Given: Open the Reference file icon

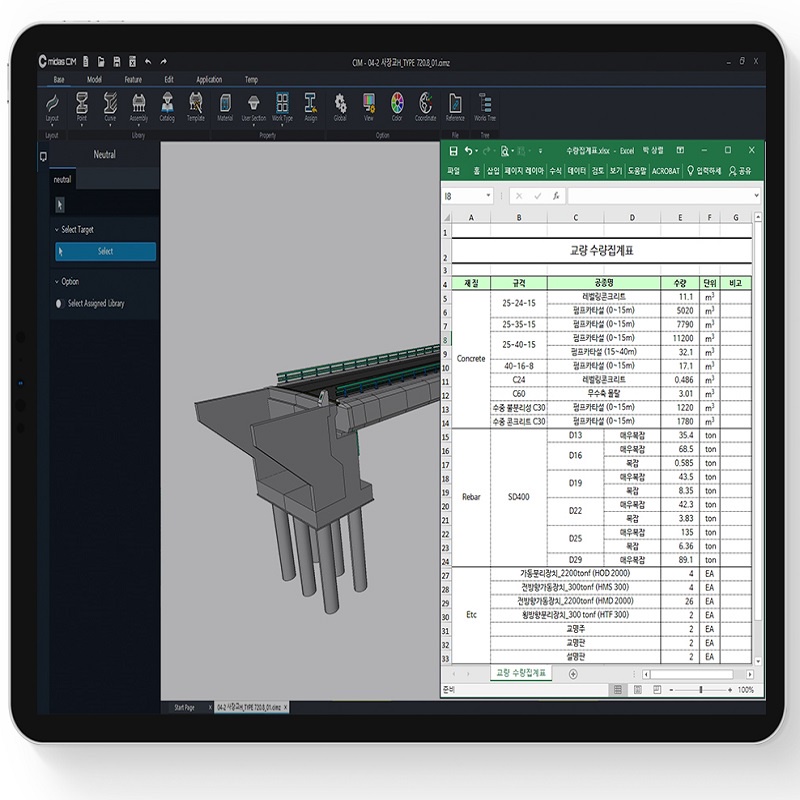Looking at the screenshot, I should click(455, 108).
